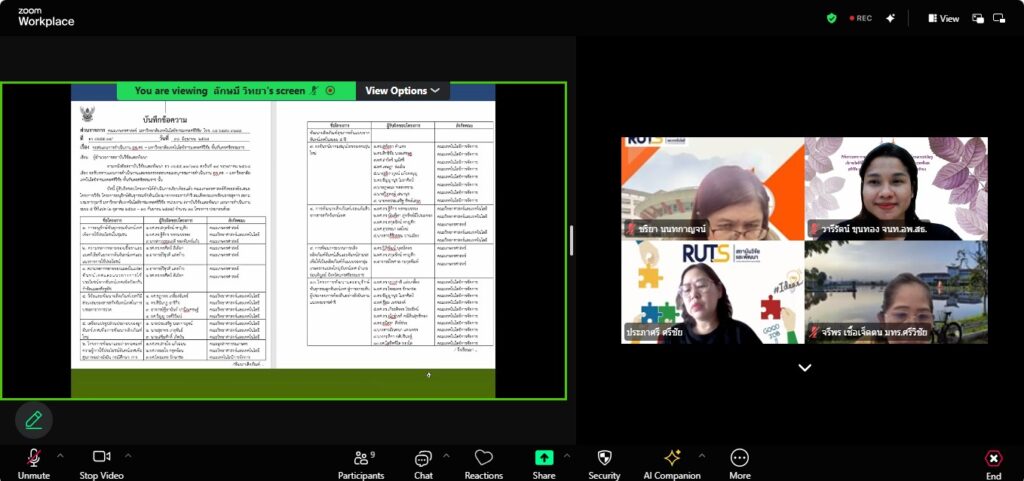This screenshot has height=481, width=1024.
Task: Open video options arrow beside Stop Video
Action: (129, 456)
